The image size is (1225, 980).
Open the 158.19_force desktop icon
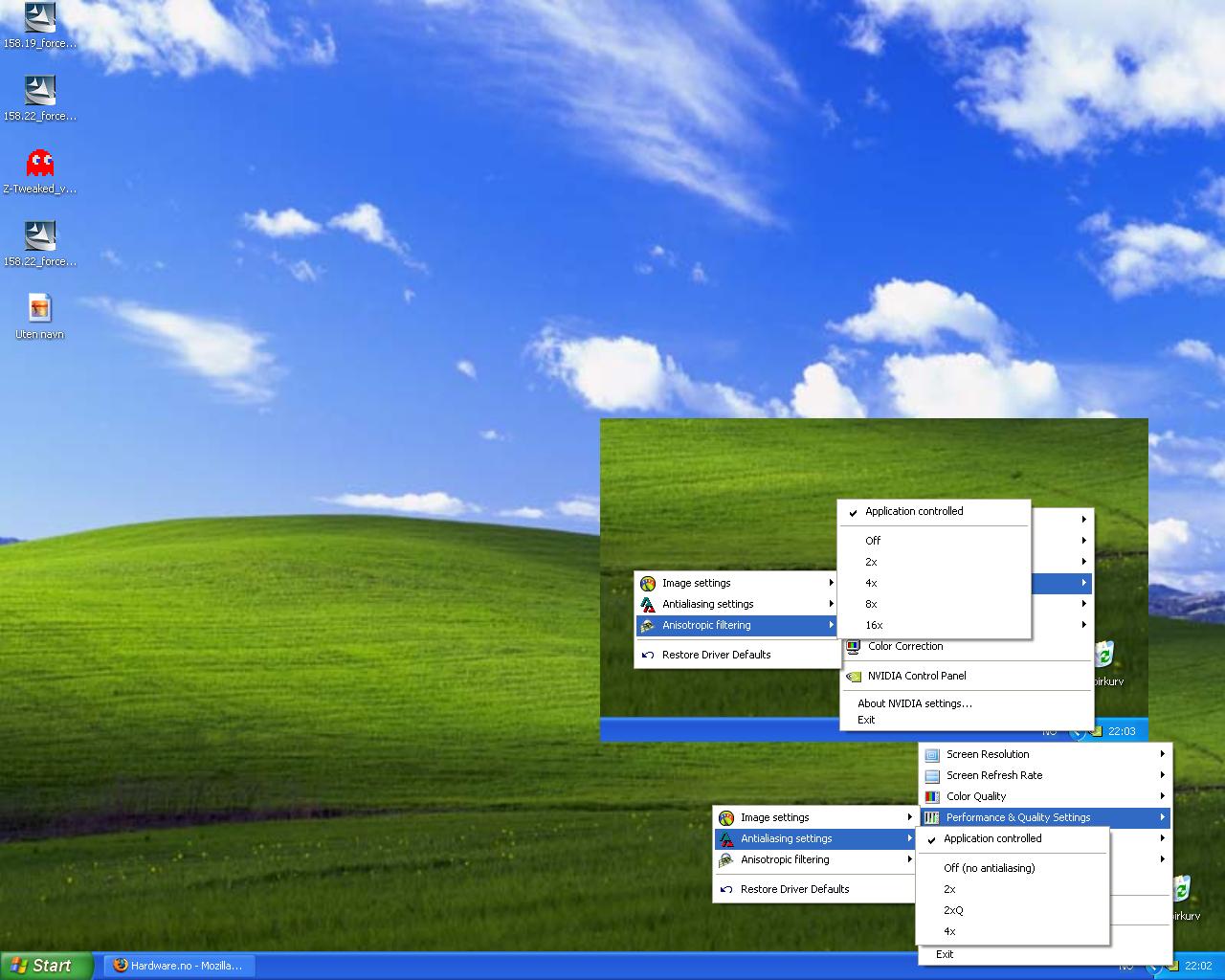pyautogui.click(x=39, y=16)
